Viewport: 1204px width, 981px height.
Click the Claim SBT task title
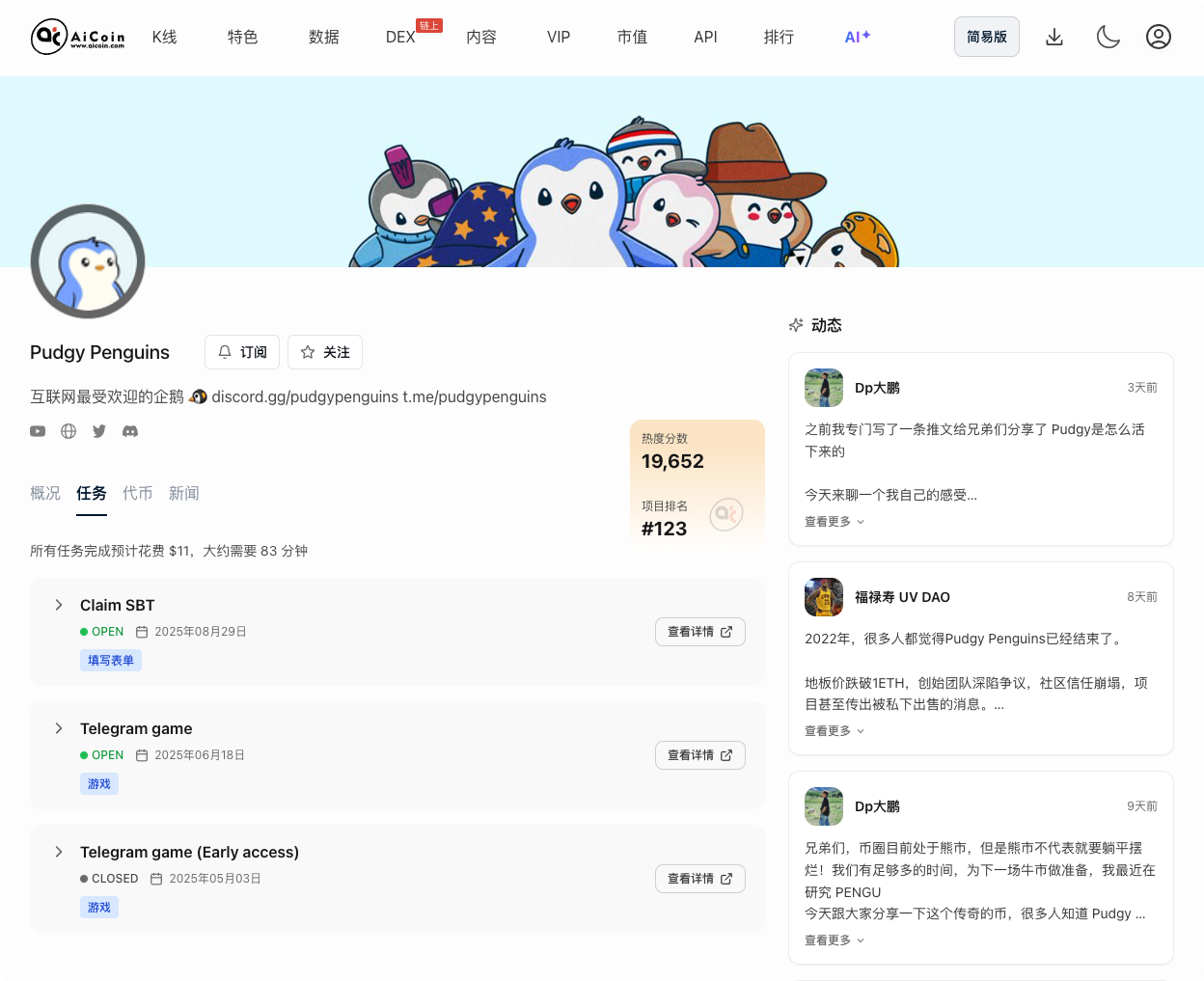118,605
